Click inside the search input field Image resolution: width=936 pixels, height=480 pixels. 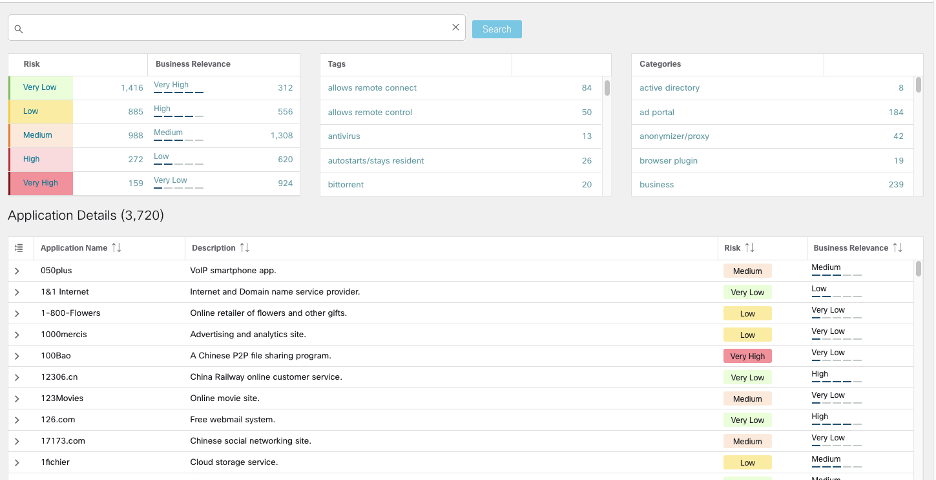click(x=236, y=28)
